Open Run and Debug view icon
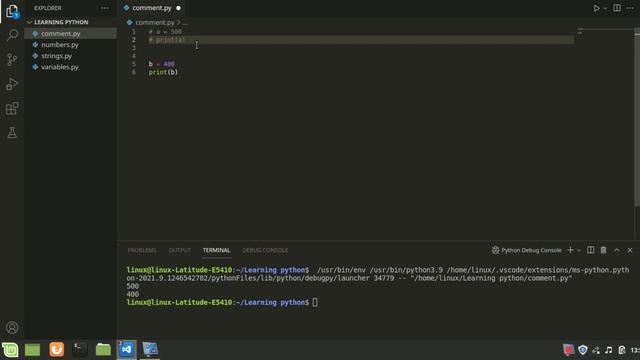 pos(12,84)
